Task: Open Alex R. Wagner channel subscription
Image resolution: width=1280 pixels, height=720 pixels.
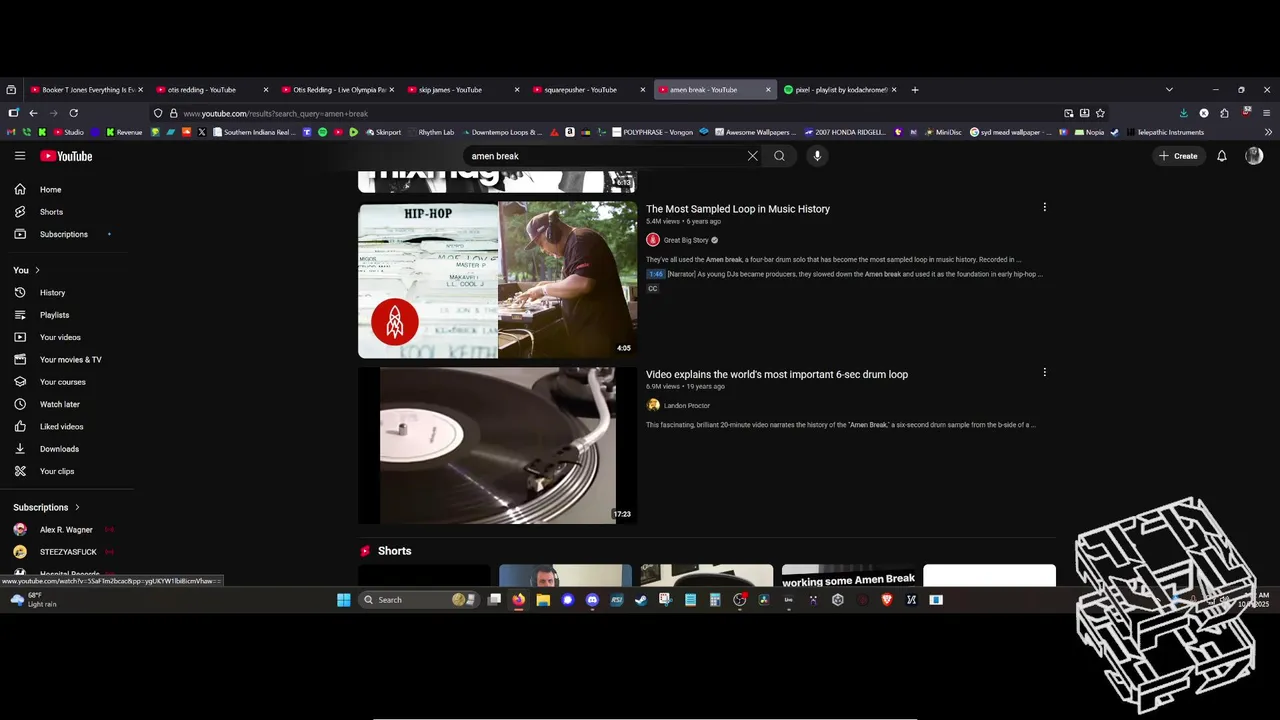Action: (x=66, y=530)
